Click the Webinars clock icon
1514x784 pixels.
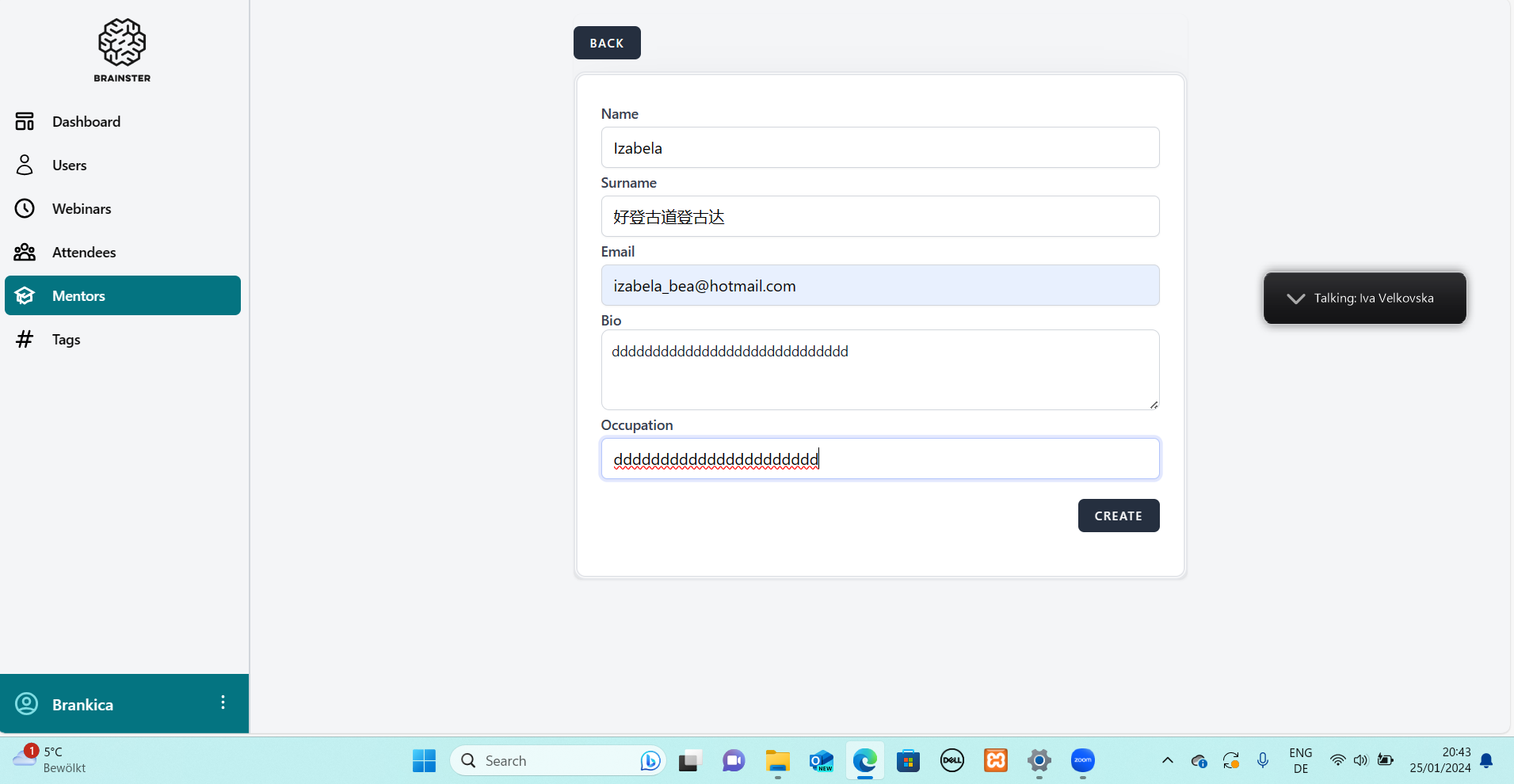pyautogui.click(x=25, y=208)
